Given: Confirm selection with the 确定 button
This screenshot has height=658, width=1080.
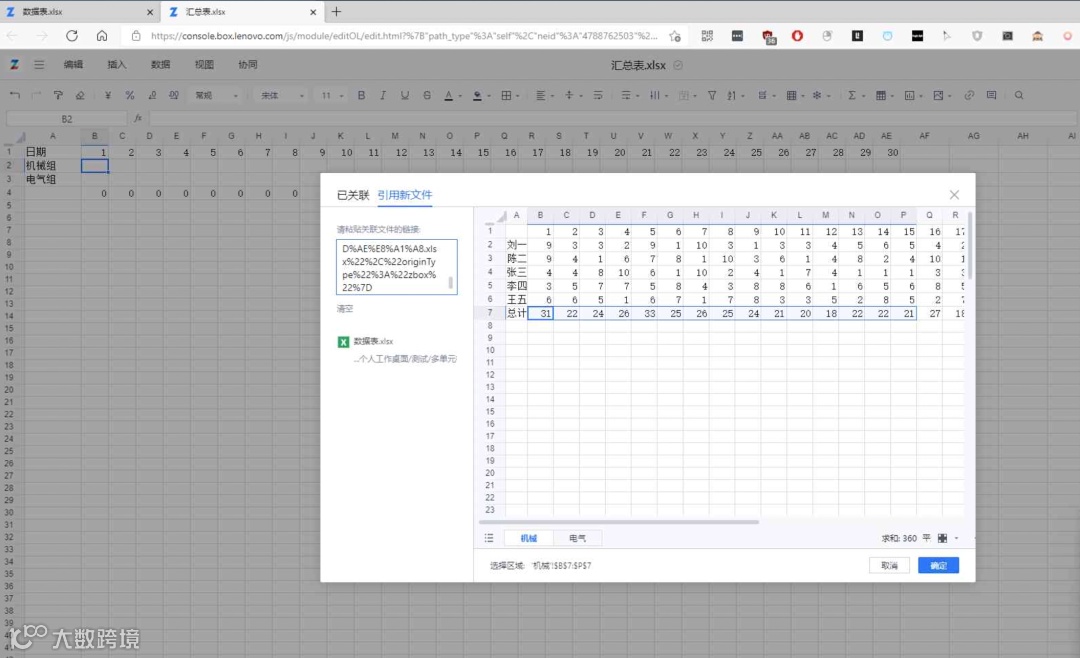Looking at the screenshot, I should coord(938,565).
